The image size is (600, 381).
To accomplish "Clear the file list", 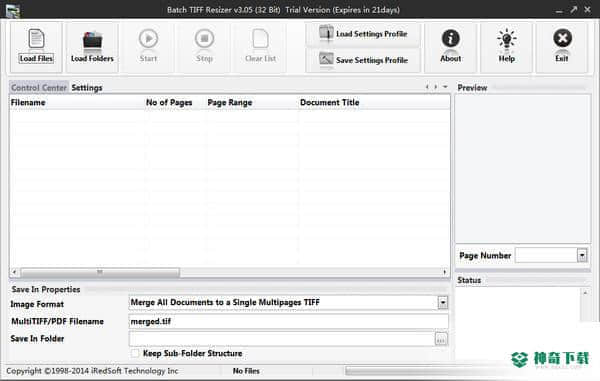I will click(260, 47).
